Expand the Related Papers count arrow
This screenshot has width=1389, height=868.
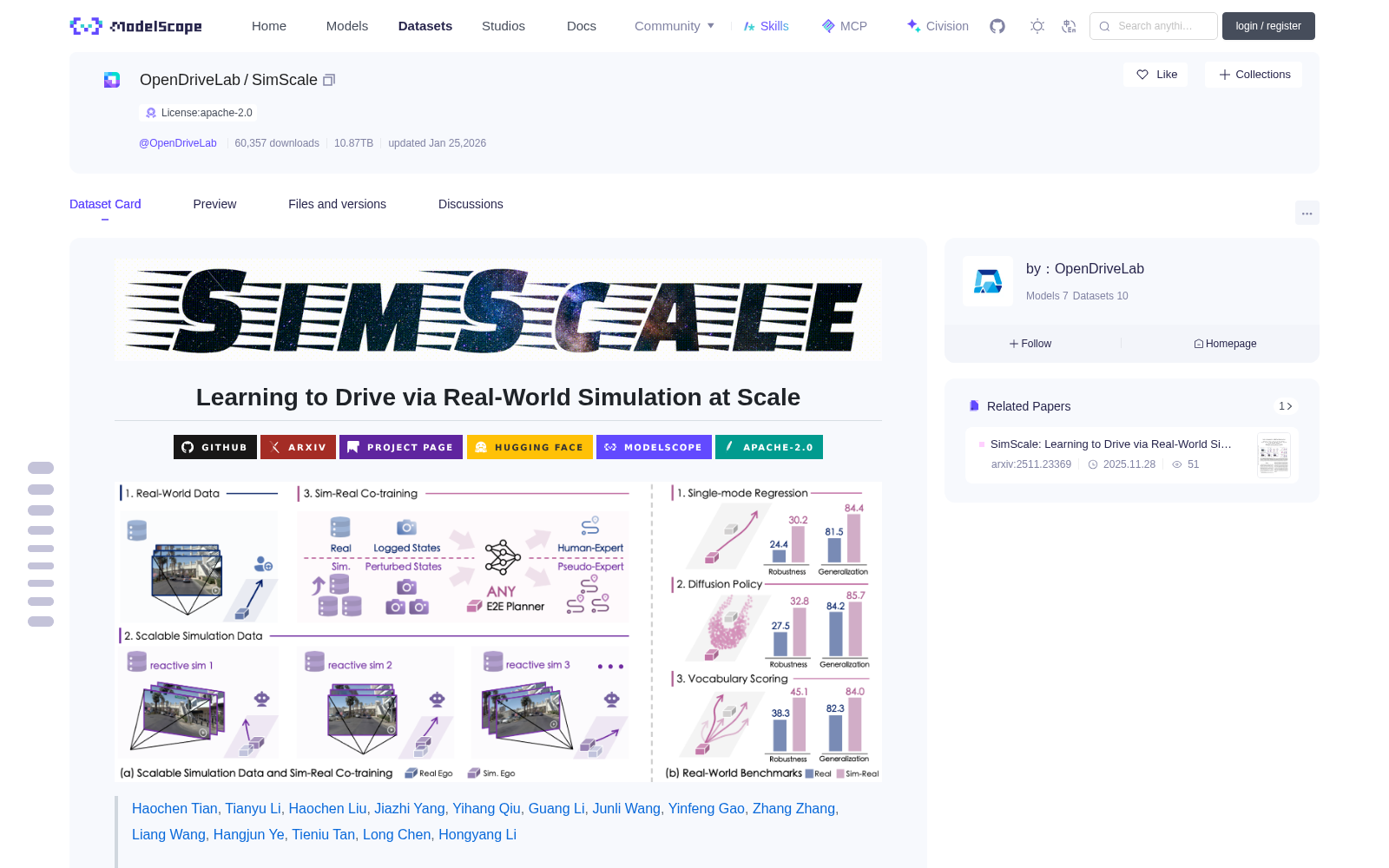(1286, 406)
